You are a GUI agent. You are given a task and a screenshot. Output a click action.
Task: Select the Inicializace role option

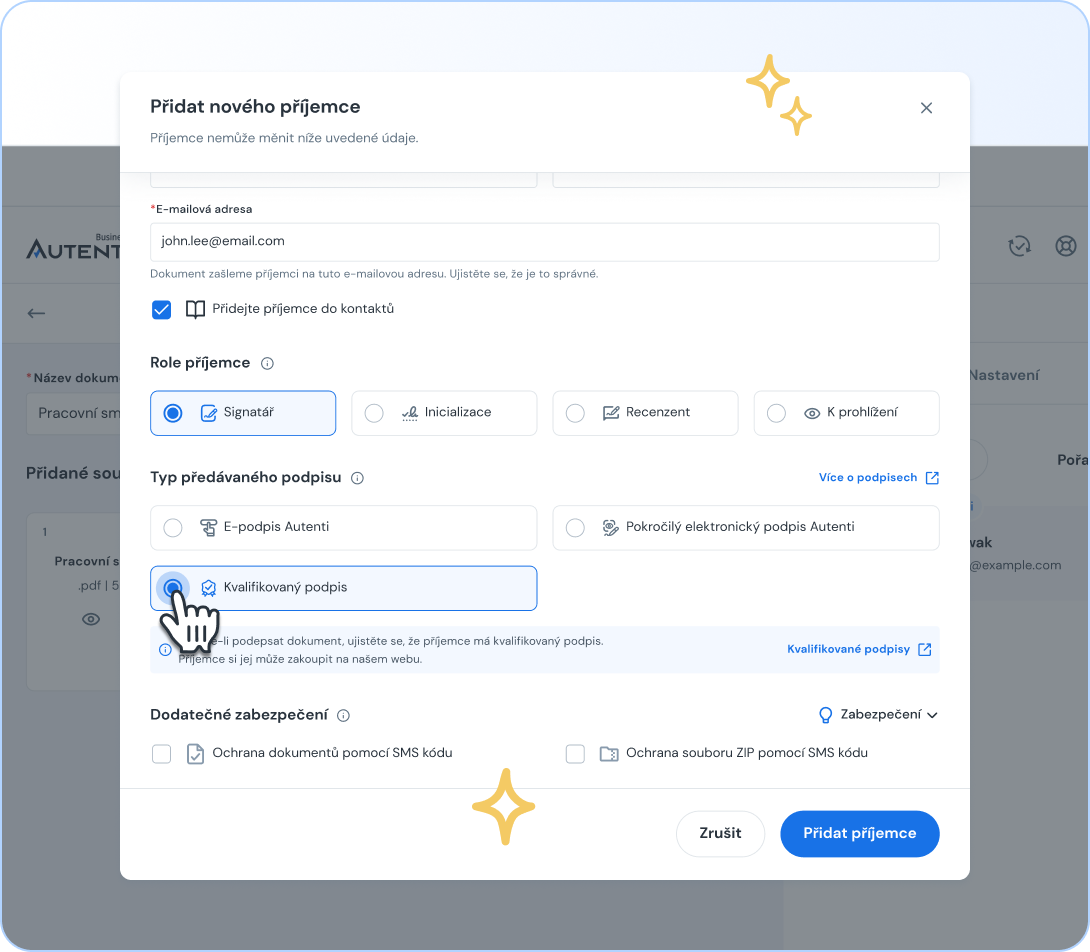click(444, 413)
